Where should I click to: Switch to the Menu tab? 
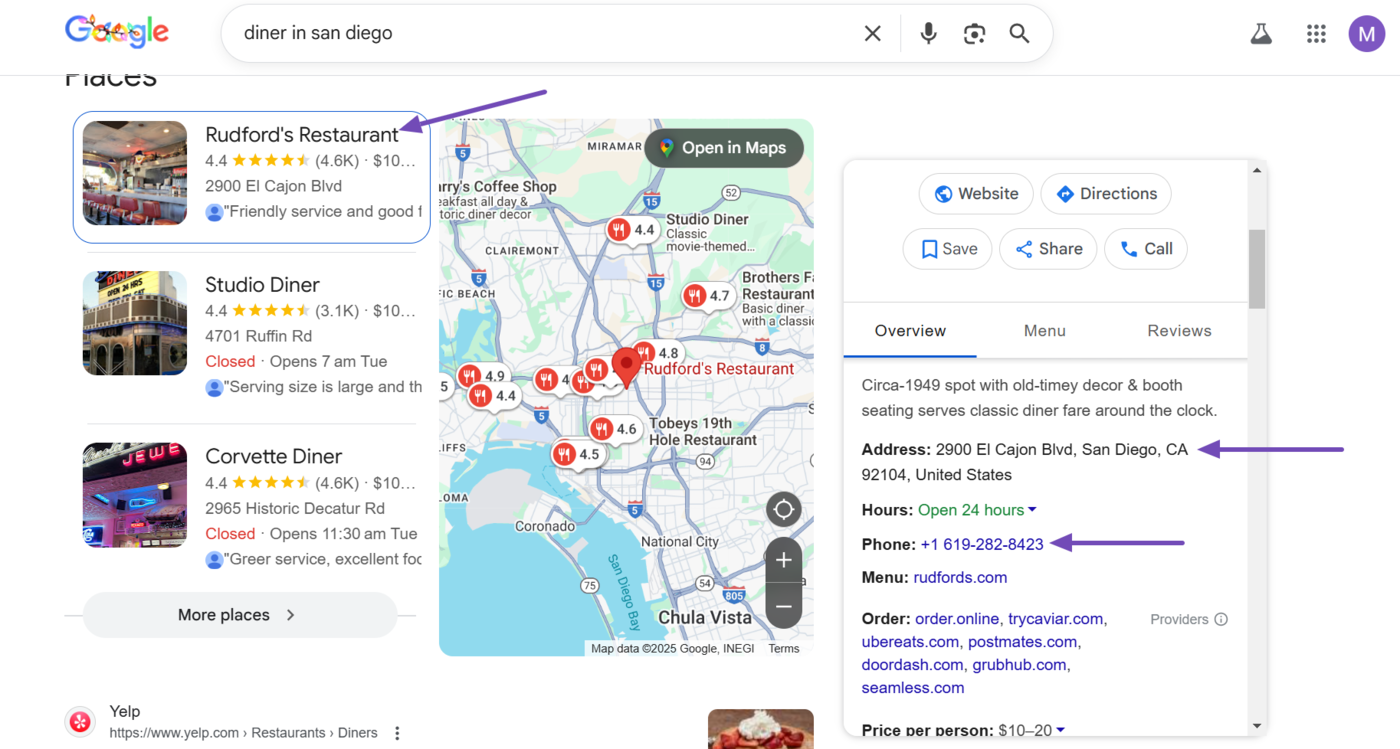pyautogui.click(x=1044, y=330)
